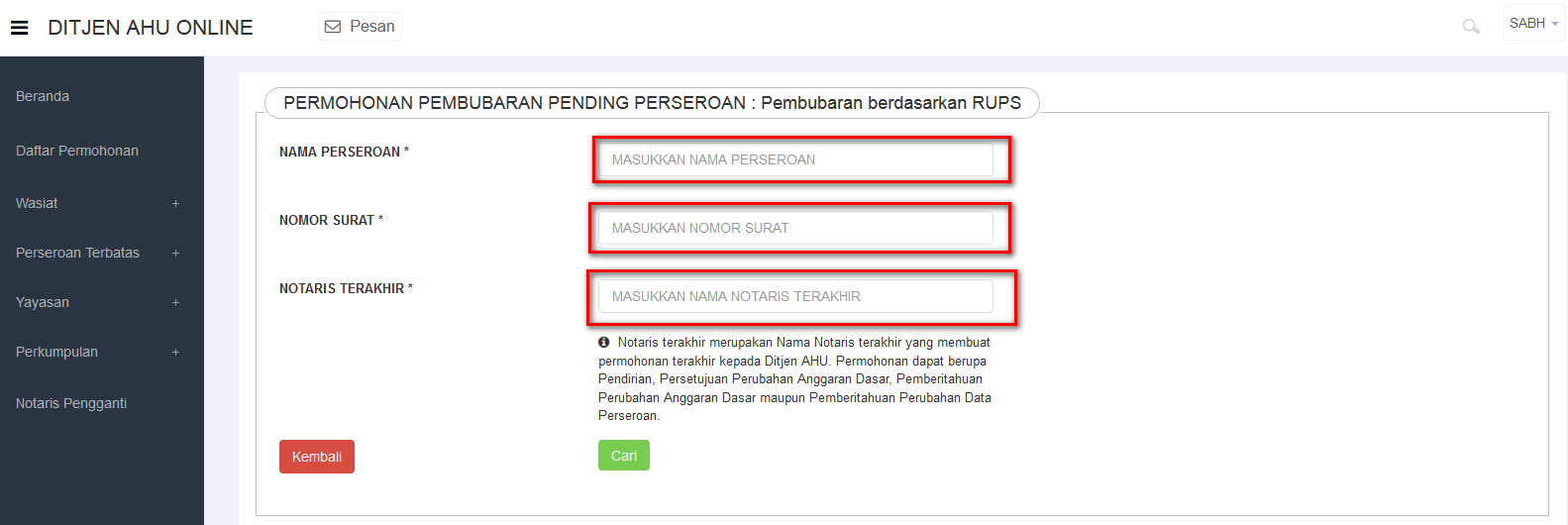The width and height of the screenshot is (1568, 525).
Task: Expand Perseroan Terbatas using its plus icon
Action: (175, 254)
